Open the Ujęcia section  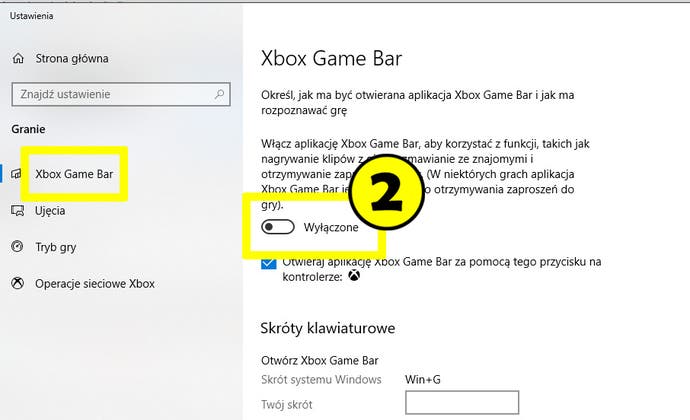[x=50, y=211]
